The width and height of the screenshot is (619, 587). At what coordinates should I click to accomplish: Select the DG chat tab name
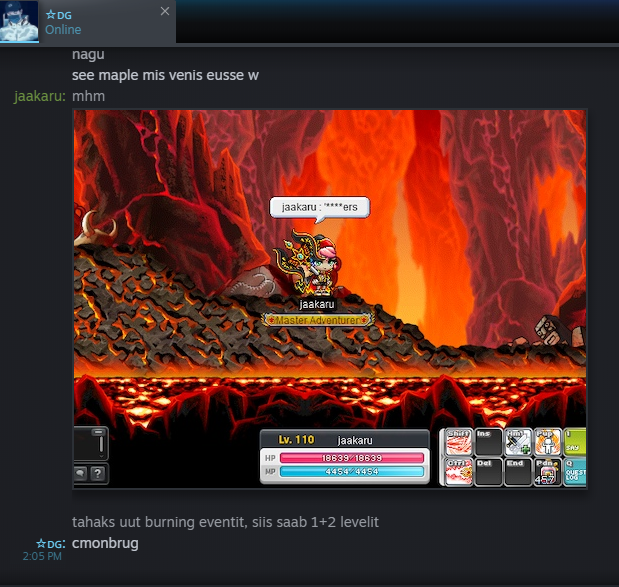[x=58, y=15]
